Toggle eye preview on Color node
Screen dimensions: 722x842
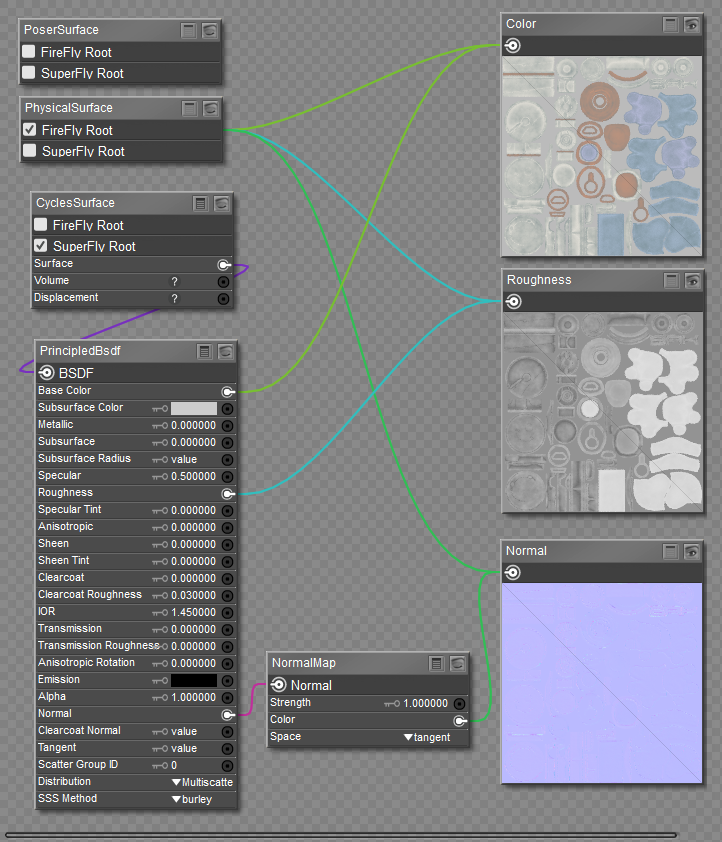pos(691,24)
